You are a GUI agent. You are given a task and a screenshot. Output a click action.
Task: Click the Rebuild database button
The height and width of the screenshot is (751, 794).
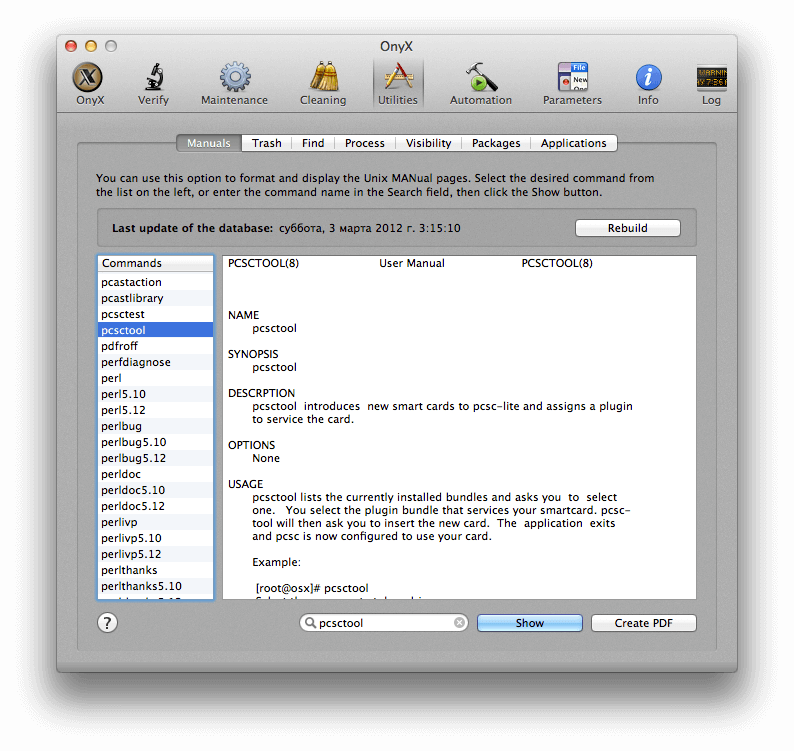(627, 228)
